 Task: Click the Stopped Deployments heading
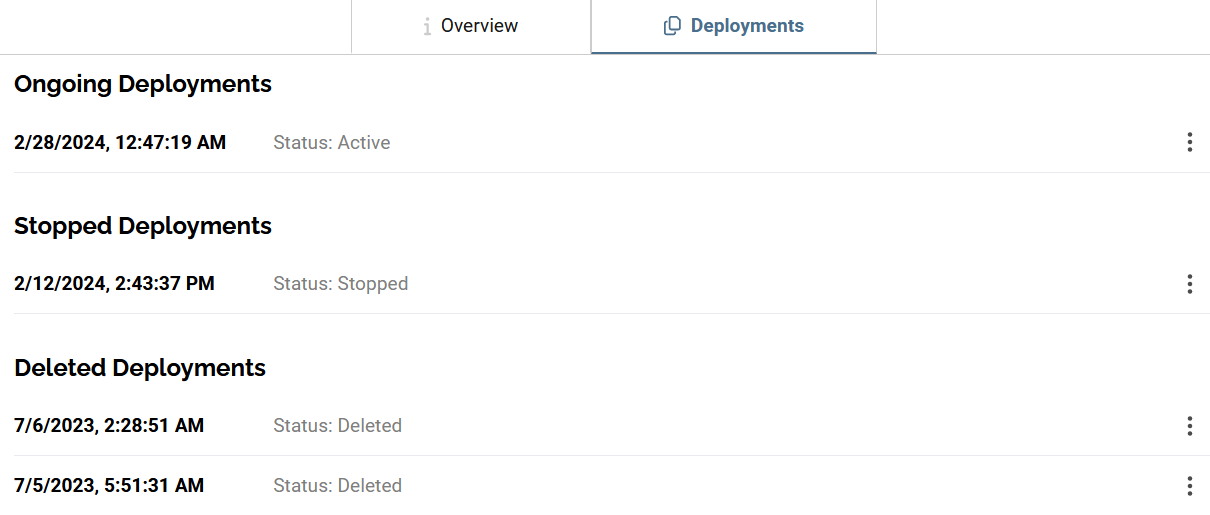(143, 226)
